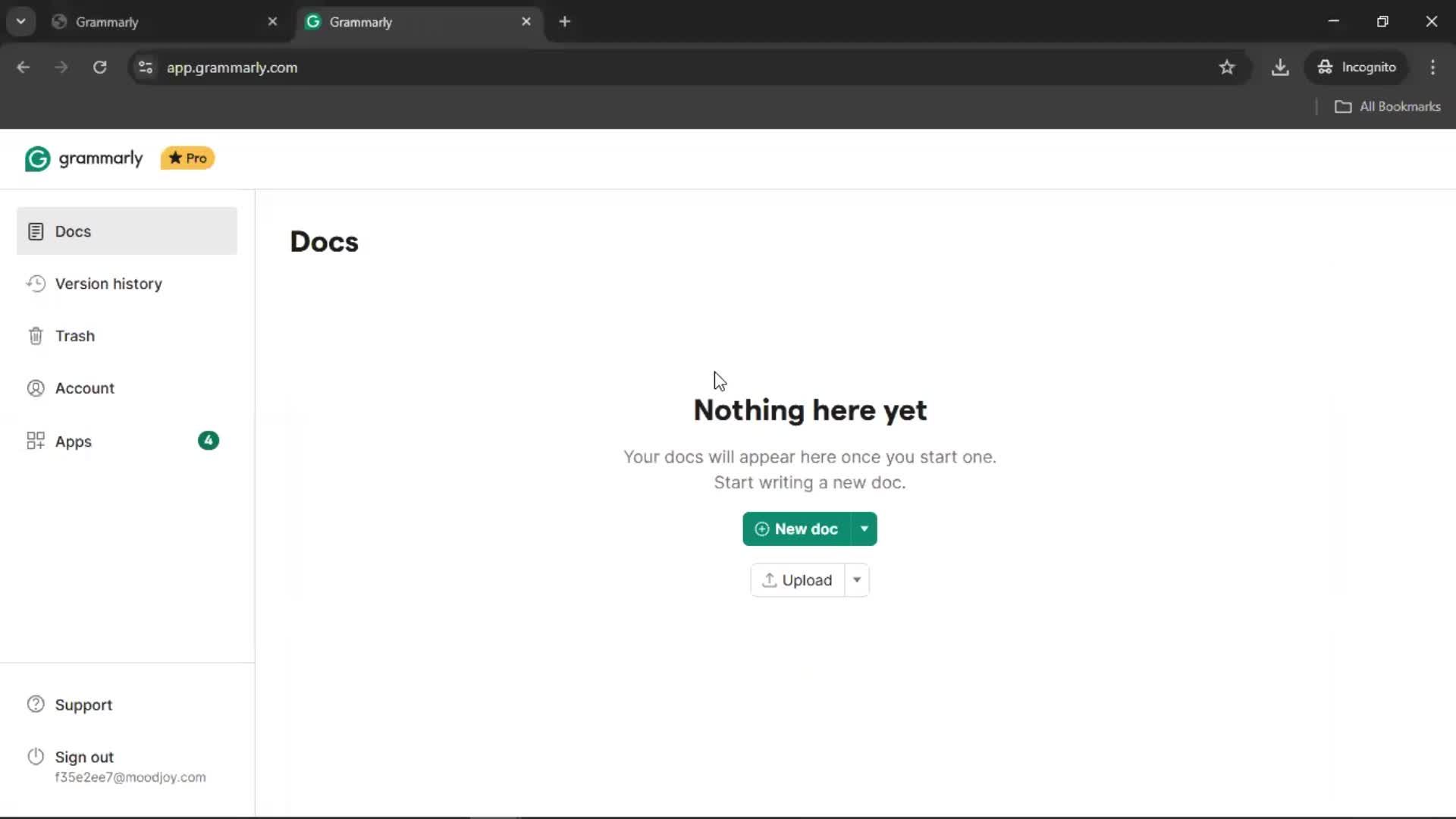Image resolution: width=1456 pixels, height=819 pixels.
Task: Sign out of the account
Action: [x=84, y=757]
